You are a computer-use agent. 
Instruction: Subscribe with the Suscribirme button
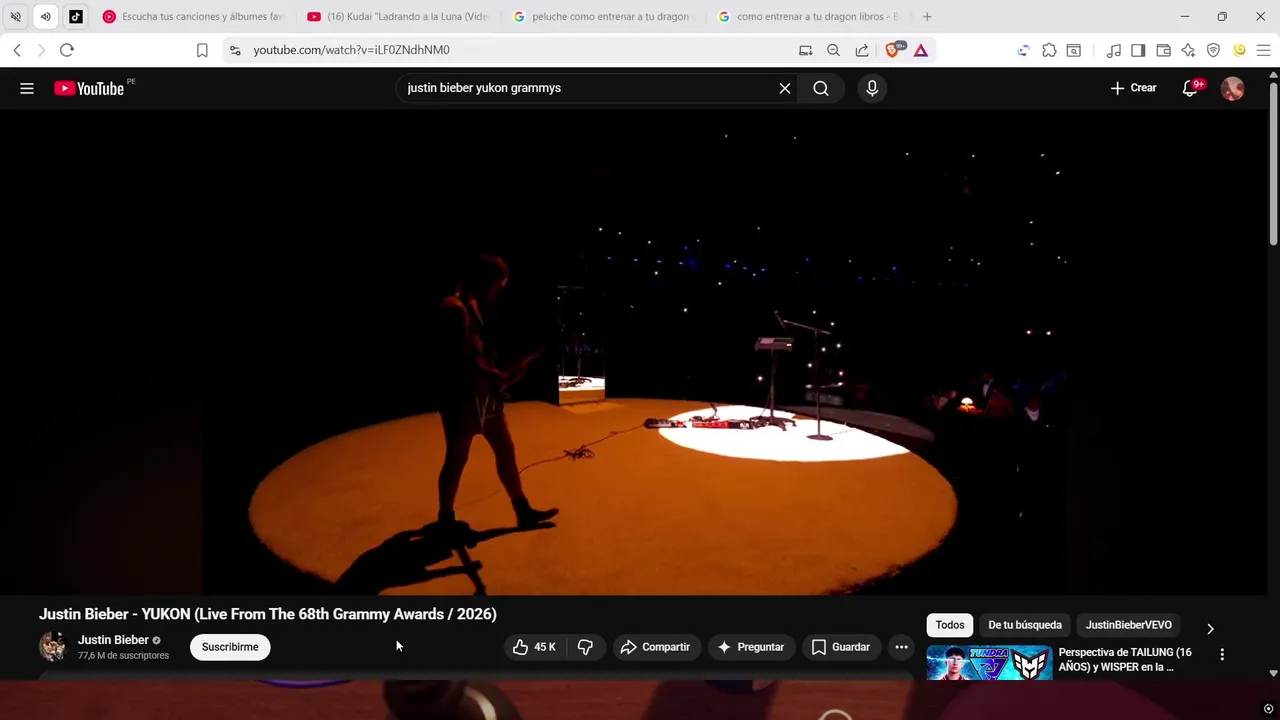[230, 647]
